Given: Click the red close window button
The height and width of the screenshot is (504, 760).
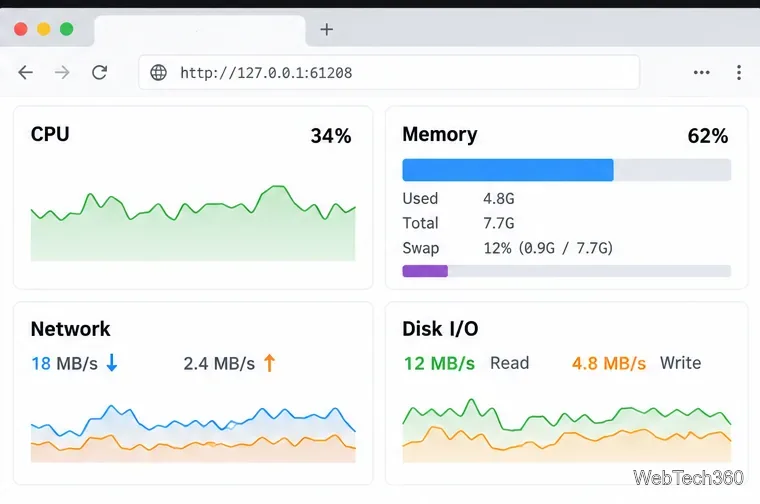Looking at the screenshot, I should (20, 29).
